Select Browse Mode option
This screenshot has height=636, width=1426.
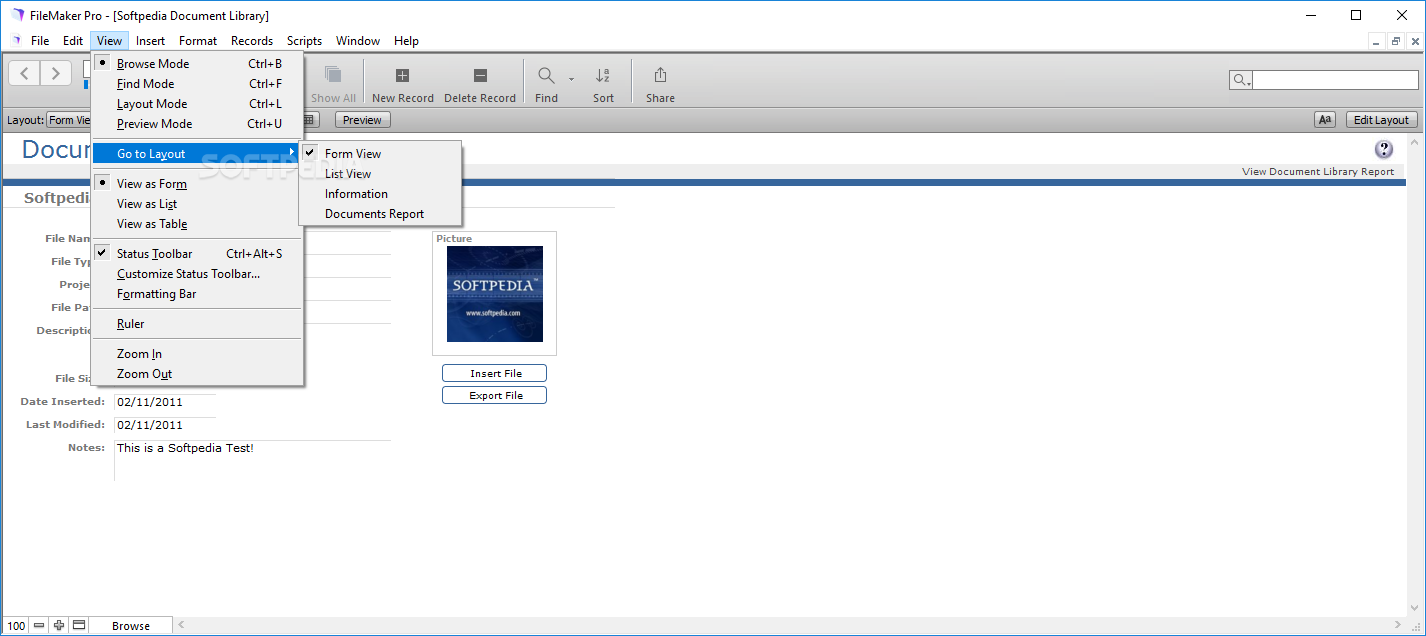pos(197,64)
